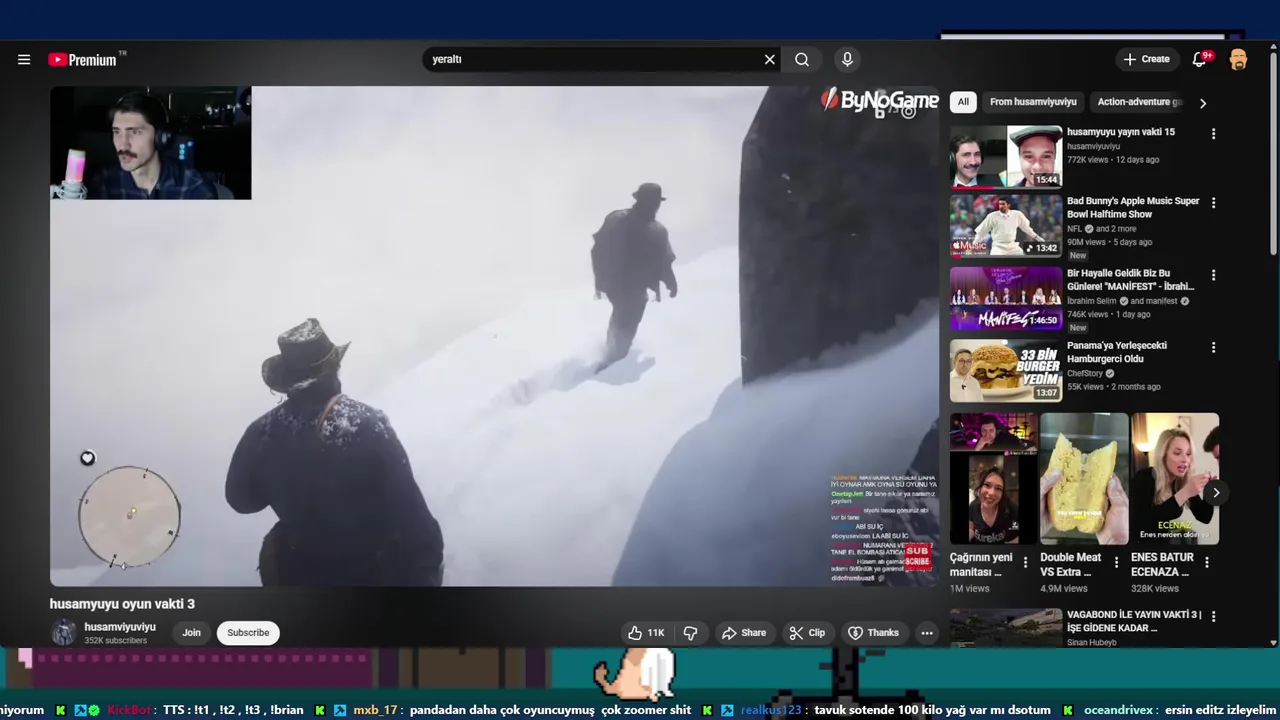Click the 772K views 12 days ago text
Image resolution: width=1280 pixels, height=720 pixels.
tap(1113, 159)
